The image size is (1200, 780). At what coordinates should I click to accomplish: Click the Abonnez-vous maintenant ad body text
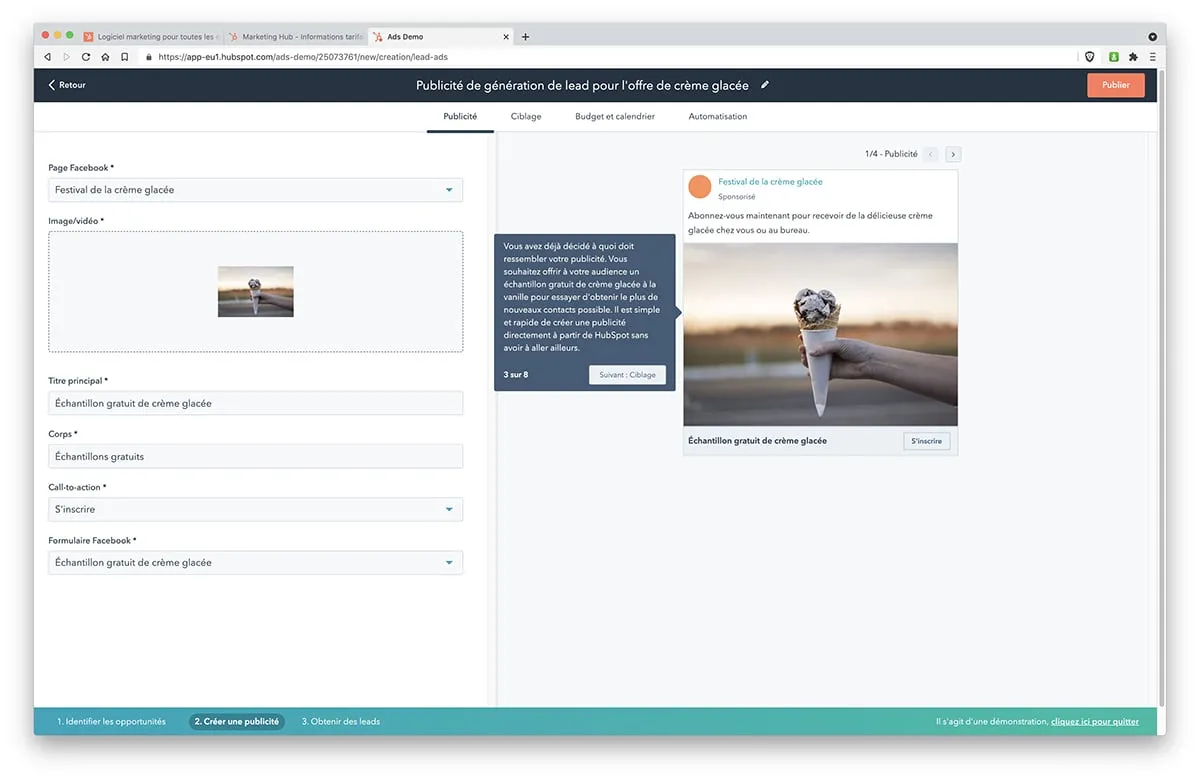tap(811, 222)
